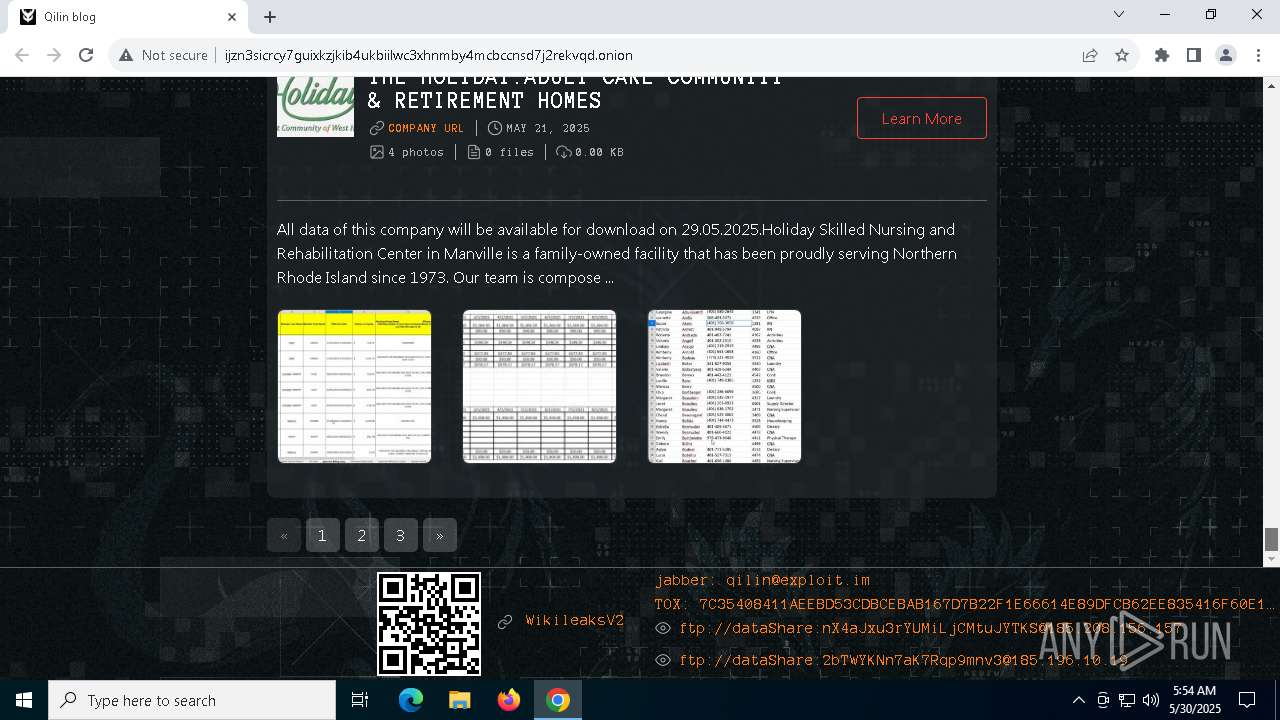Viewport: 1280px width, 720px height.
Task: Click the MAY 21, 2025 date
Action: pyautogui.click(x=539, y=128)
